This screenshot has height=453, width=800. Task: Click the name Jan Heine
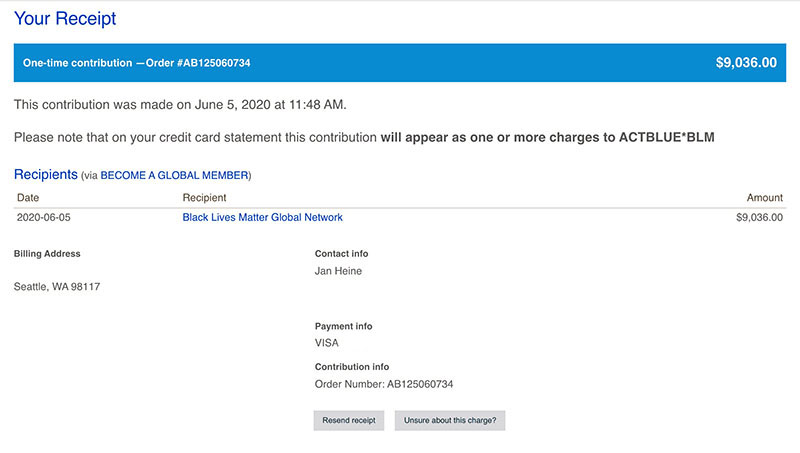pos(338,271)
